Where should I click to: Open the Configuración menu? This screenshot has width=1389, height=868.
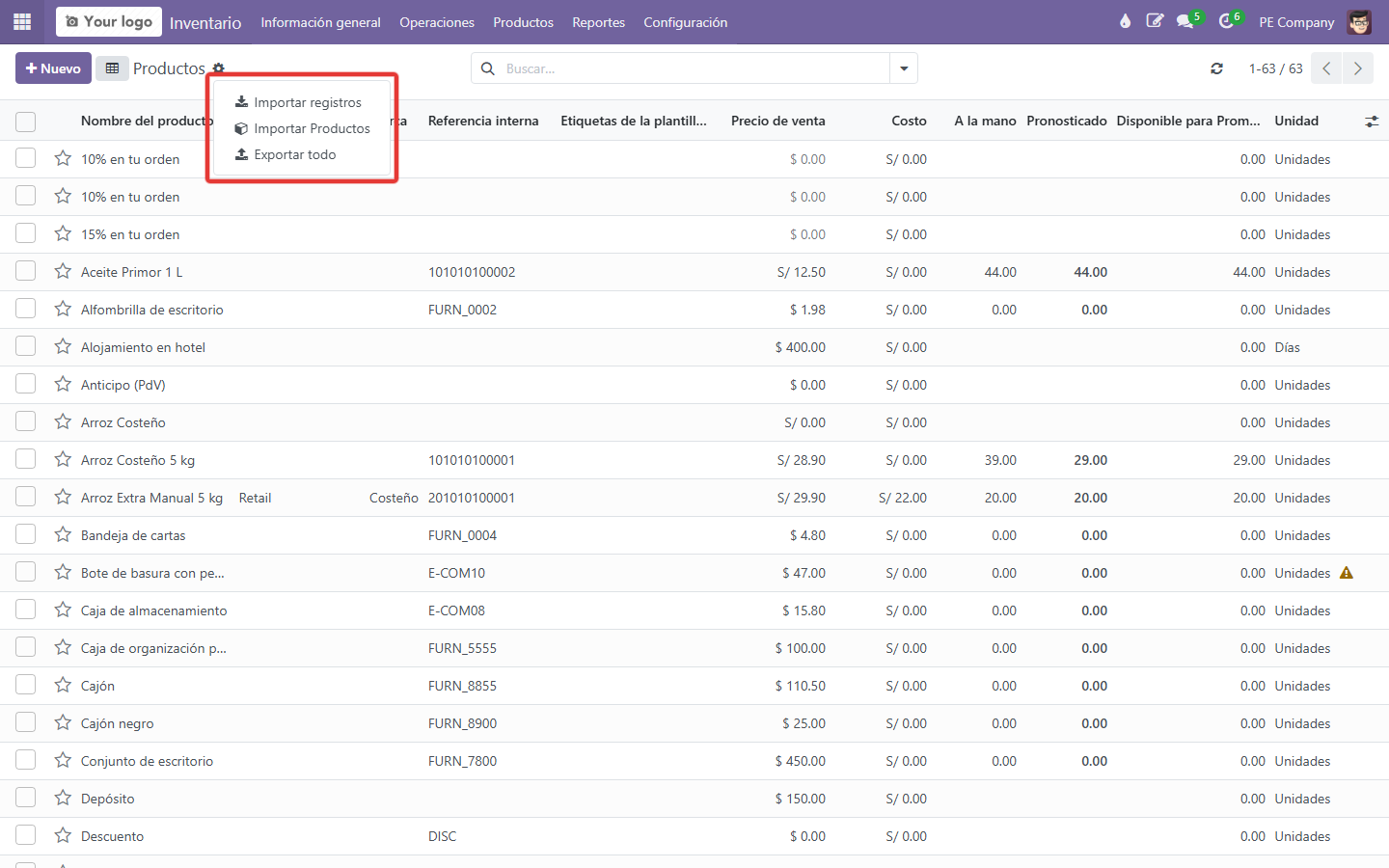[x=686, y=22]
